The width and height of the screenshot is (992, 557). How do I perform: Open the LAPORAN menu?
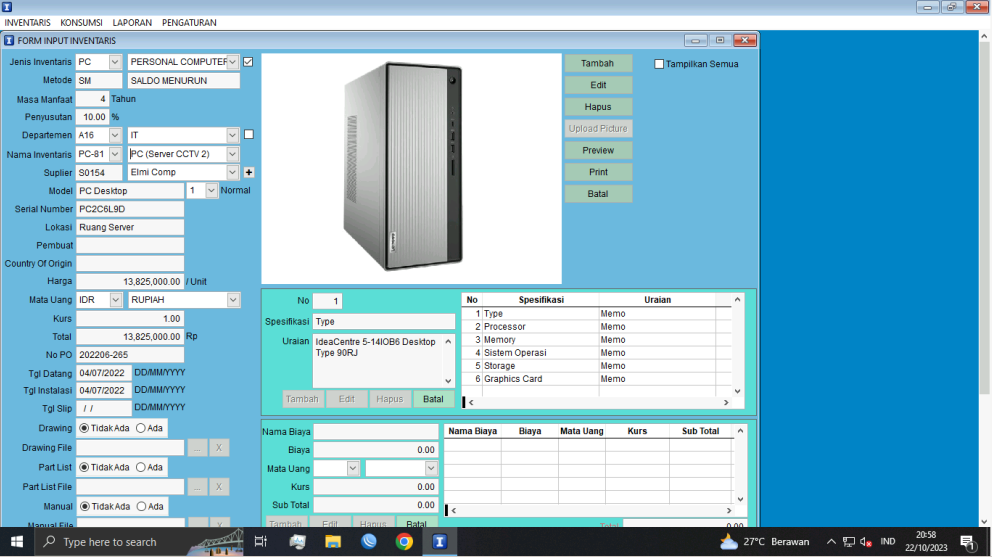click(133, 22)
